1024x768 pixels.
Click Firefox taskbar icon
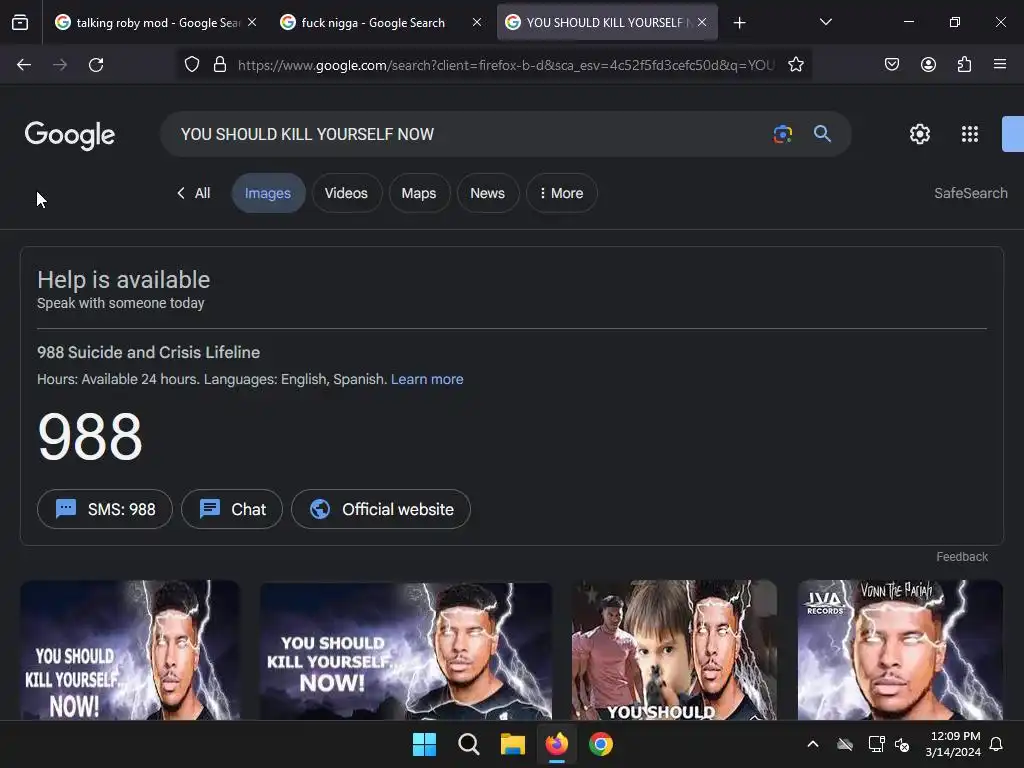point(556,744)
